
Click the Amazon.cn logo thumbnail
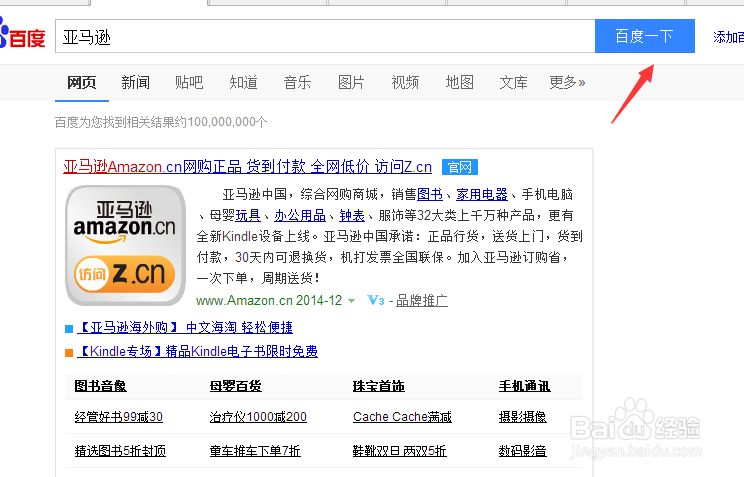point(125,245)
